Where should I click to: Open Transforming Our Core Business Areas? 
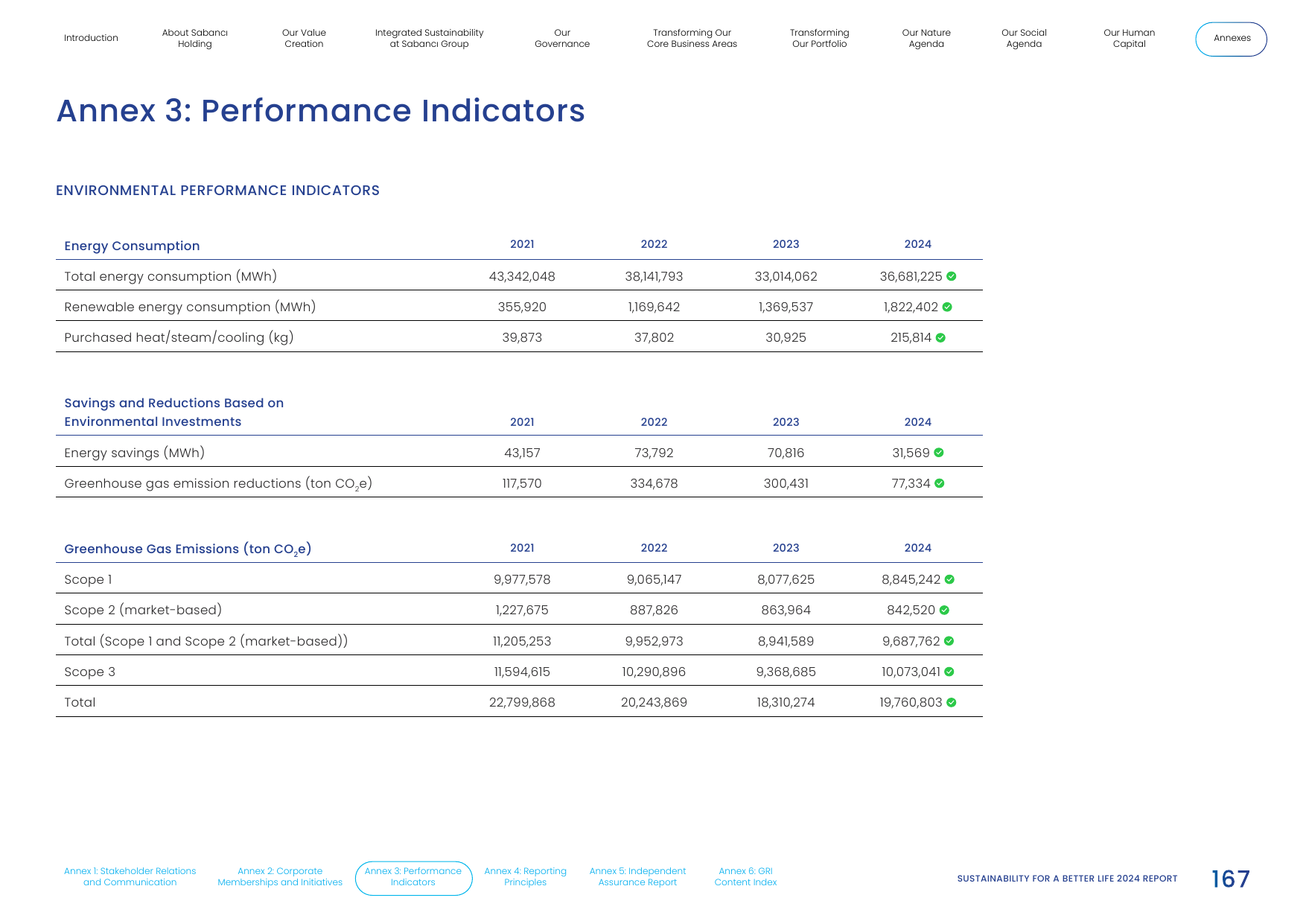[692, 38]
